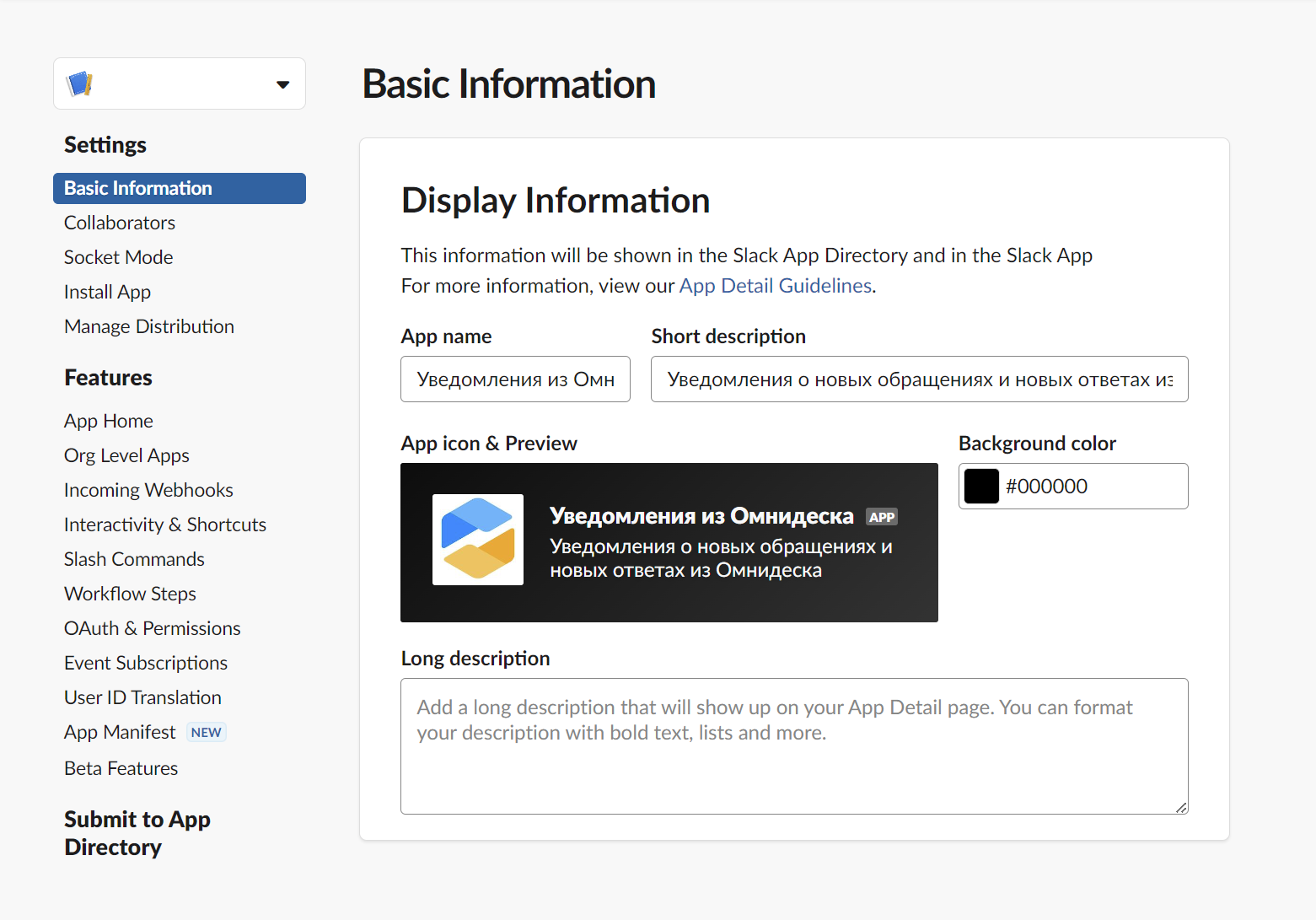Click the black background color swatch

[981, 487]
